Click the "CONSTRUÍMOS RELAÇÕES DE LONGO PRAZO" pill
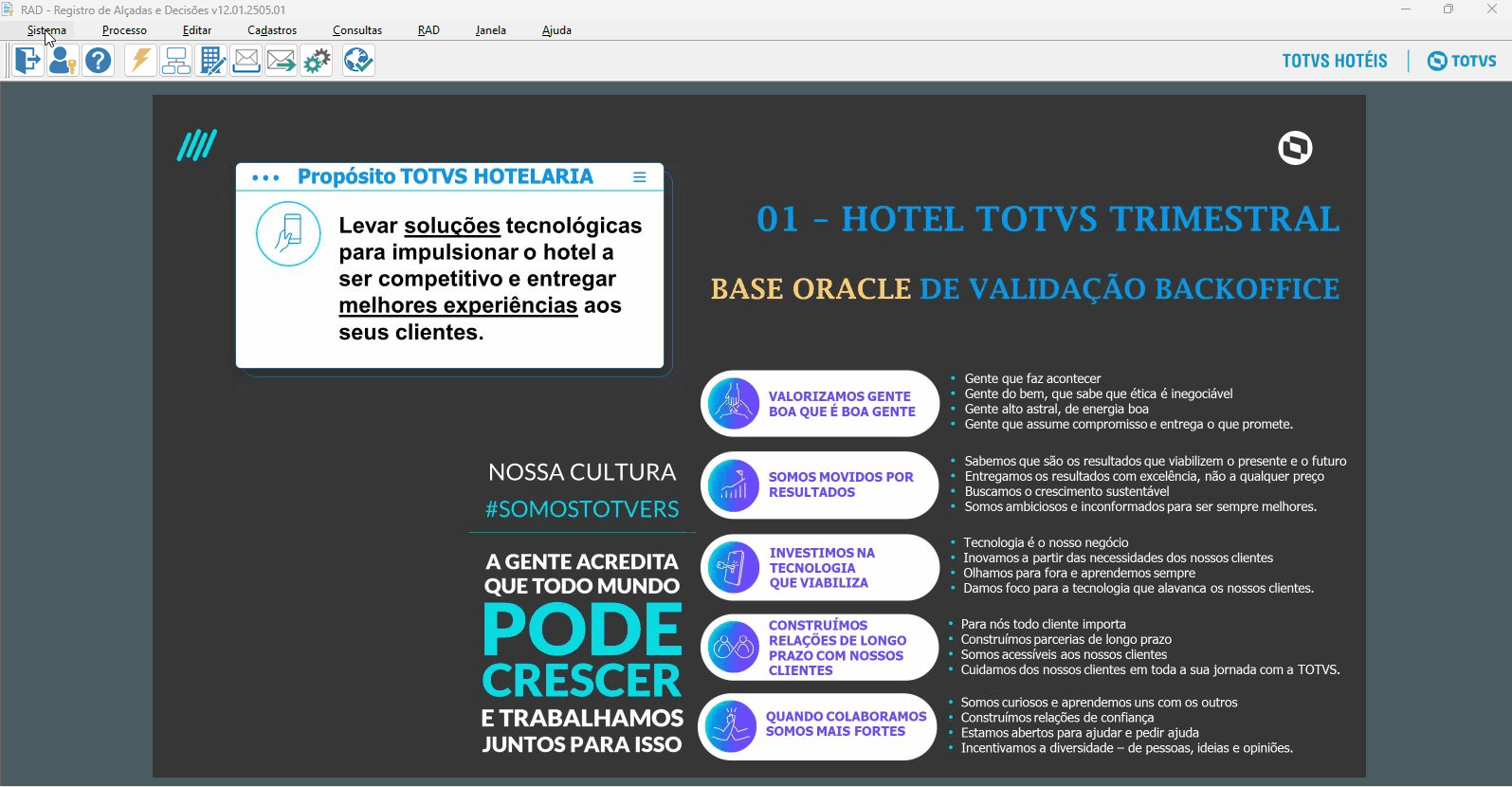The image size is (1512, 787). 820,648
